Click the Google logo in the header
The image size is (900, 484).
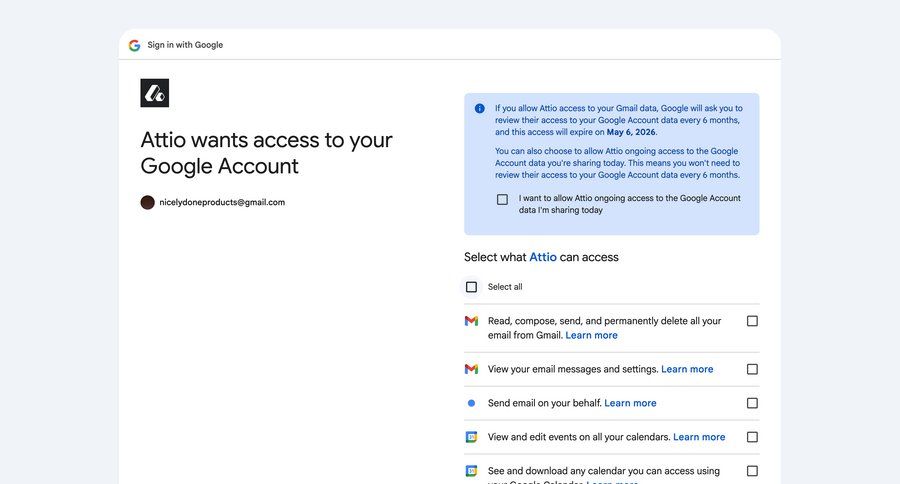pyautogui.click(x=134, y=45)
